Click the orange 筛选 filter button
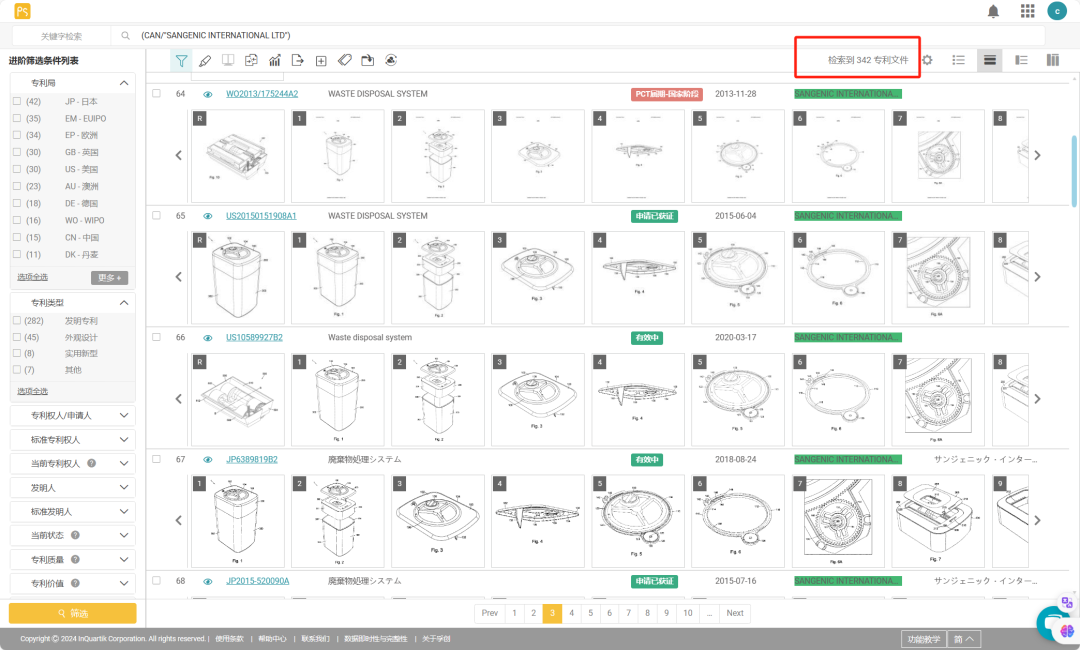 pyautogui.click(x=72, y=613)
